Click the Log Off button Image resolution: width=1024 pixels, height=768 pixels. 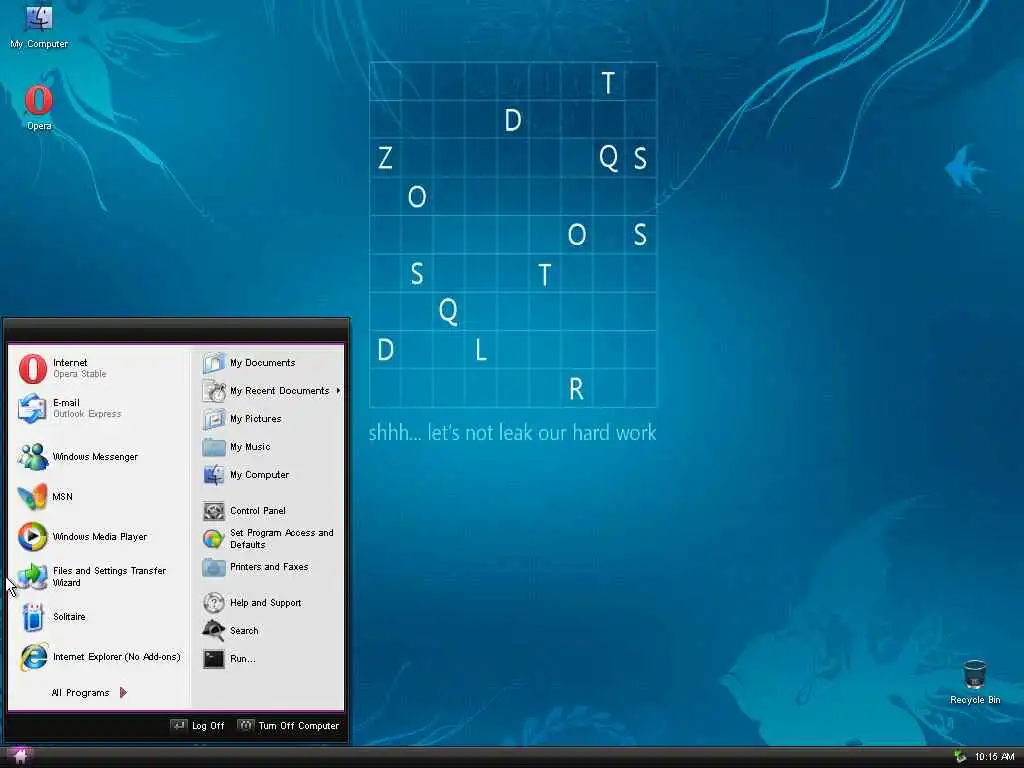[197, 726]
